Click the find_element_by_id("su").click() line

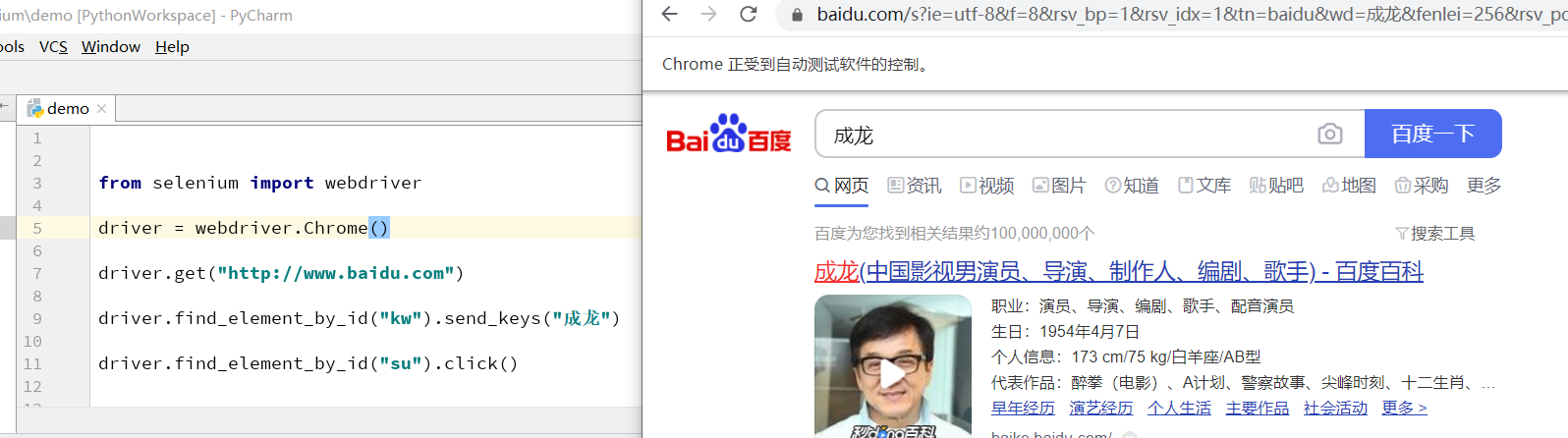tap(308, 363)
